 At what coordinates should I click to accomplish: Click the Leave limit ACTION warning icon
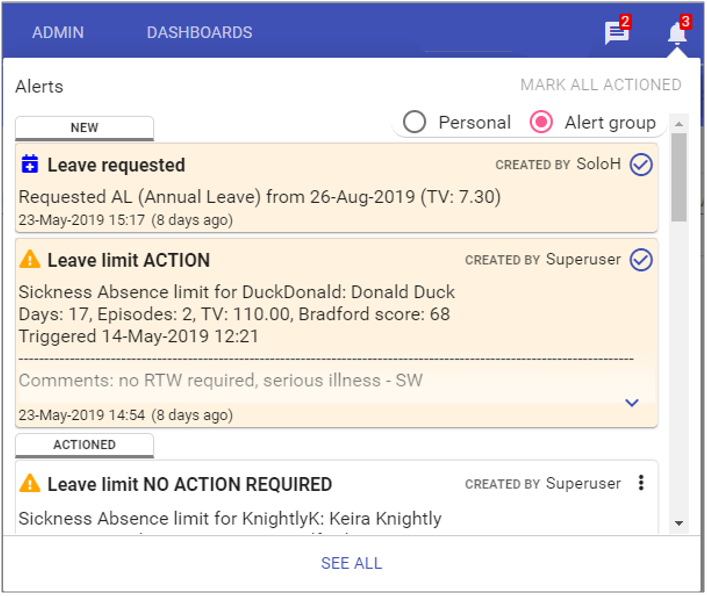[30, 260]
